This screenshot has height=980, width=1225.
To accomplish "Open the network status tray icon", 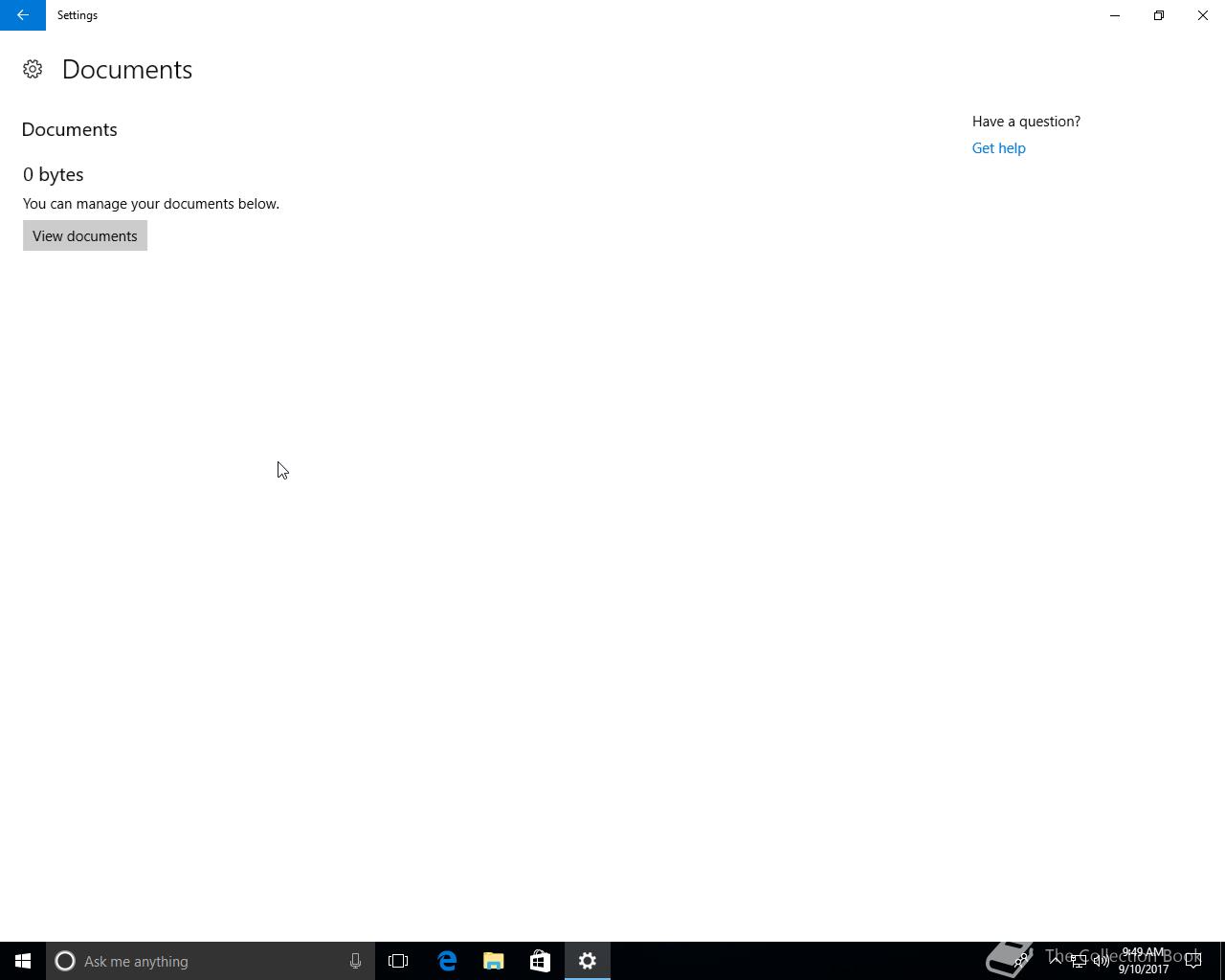I will tap(1078, 961).
